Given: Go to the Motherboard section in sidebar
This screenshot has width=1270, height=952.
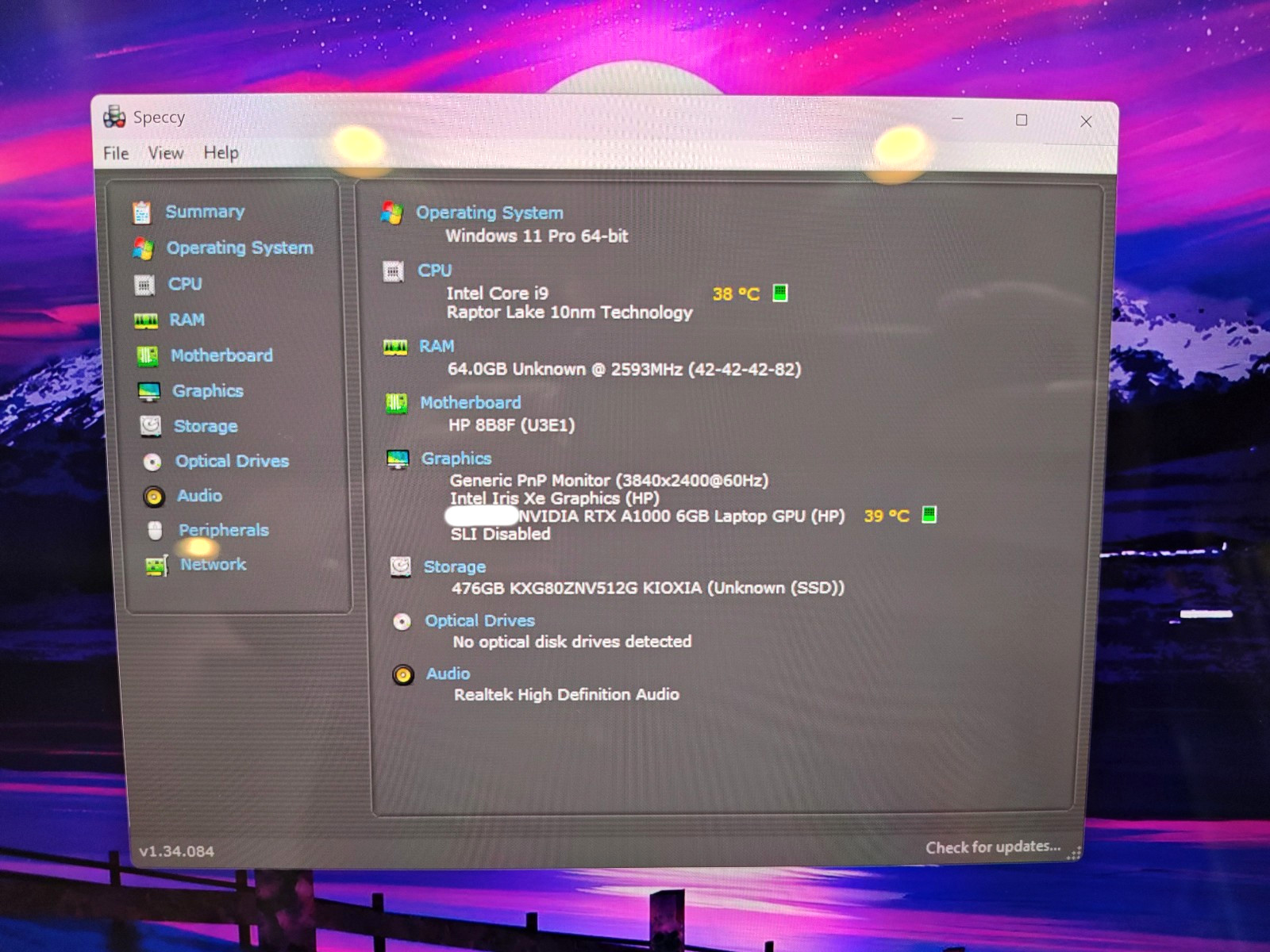Looking at the screenshot, I should 222,355.
